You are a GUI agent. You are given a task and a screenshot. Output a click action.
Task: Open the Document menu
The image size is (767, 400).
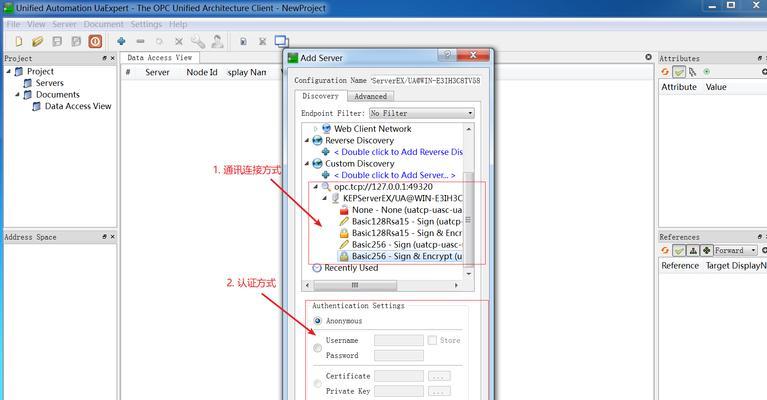103,24
